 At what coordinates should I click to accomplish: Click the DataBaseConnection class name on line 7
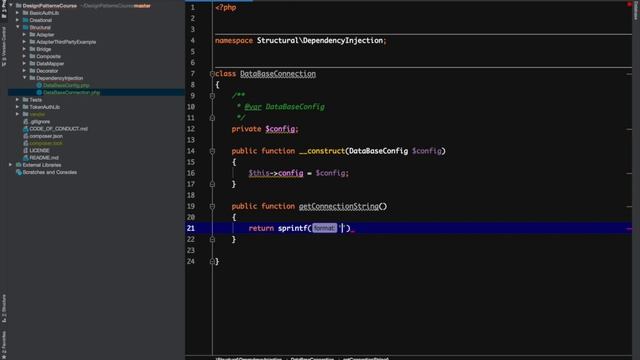point(278,74)
